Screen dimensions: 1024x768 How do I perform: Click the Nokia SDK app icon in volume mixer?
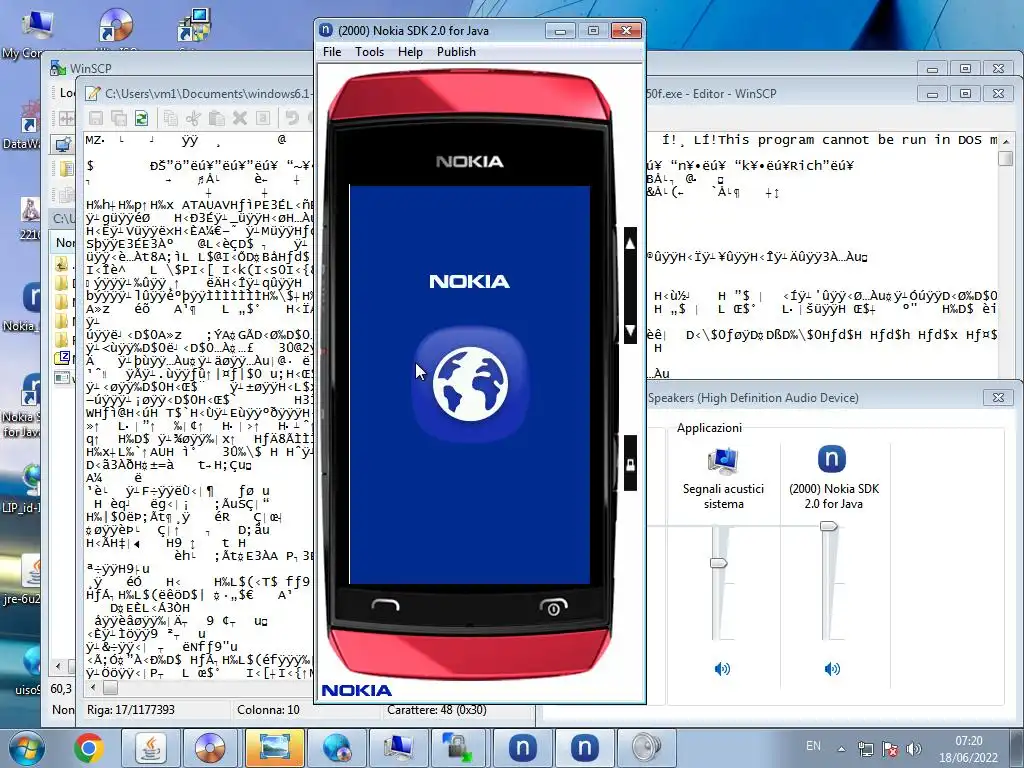coord(832,458)
